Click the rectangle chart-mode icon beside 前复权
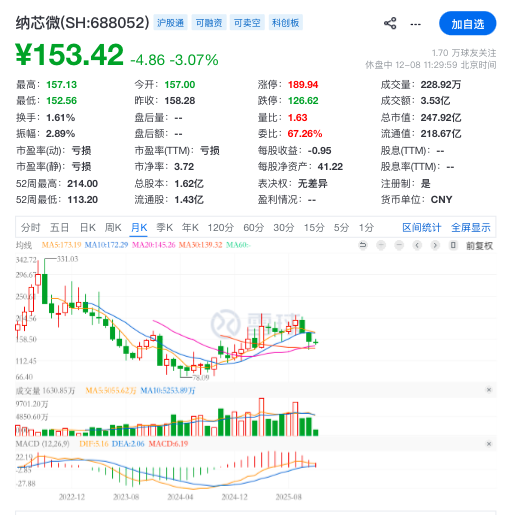This screenshot has width=508, height=515. [453, 246]
